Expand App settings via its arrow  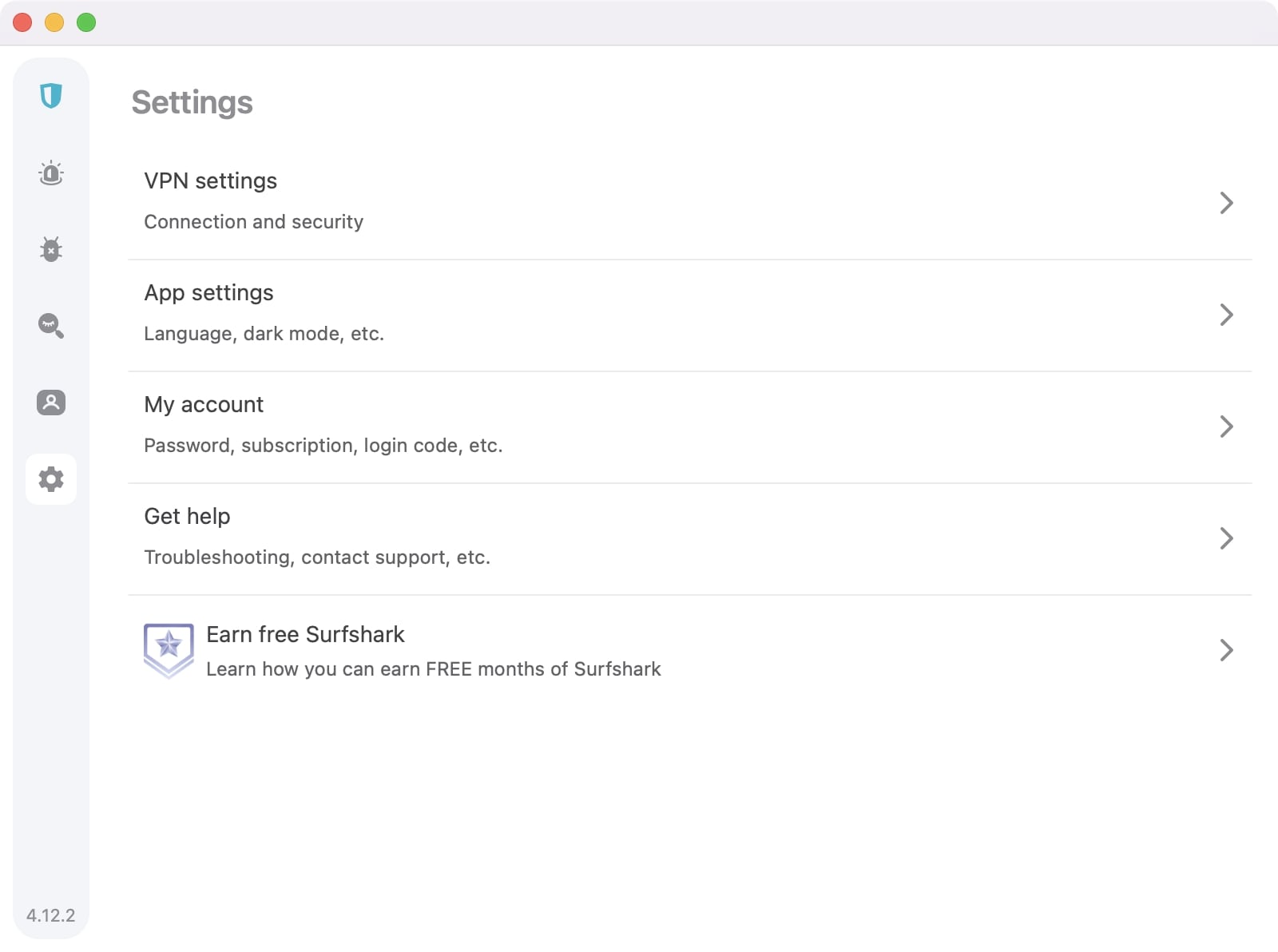coord(1227,315)
